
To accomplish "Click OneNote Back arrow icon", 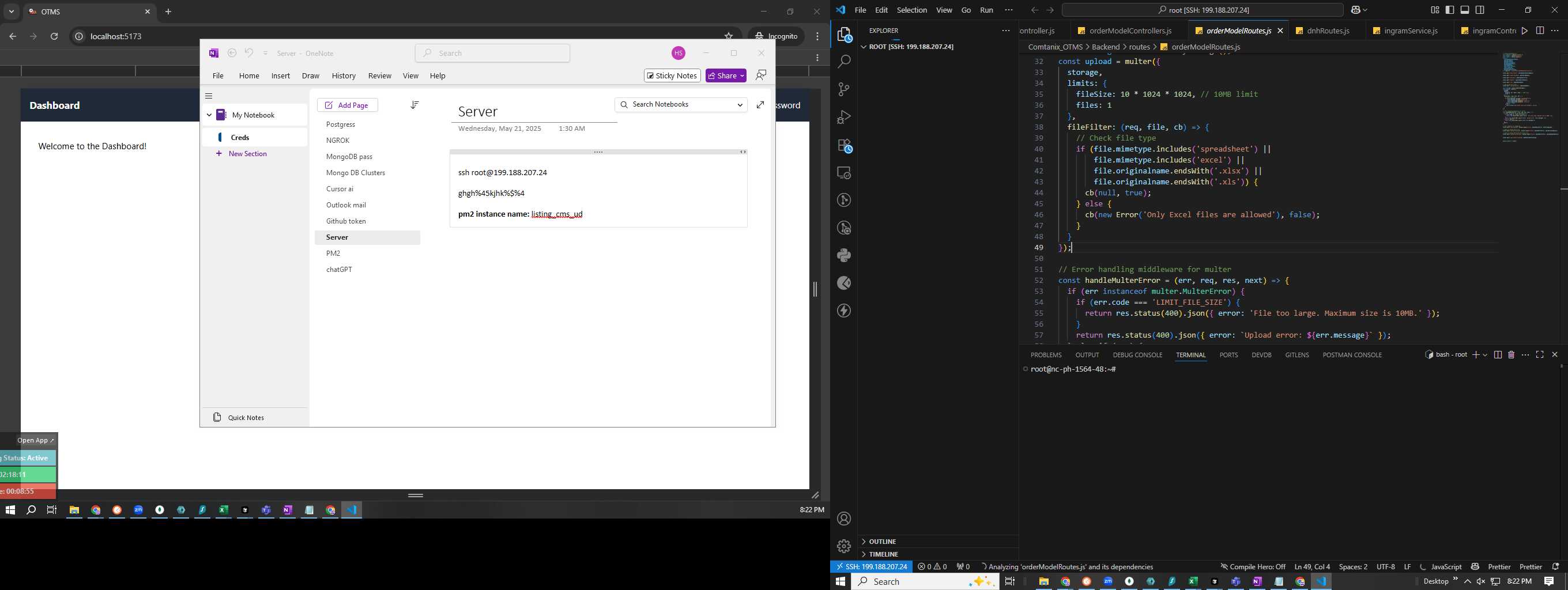I will (232, 53).
